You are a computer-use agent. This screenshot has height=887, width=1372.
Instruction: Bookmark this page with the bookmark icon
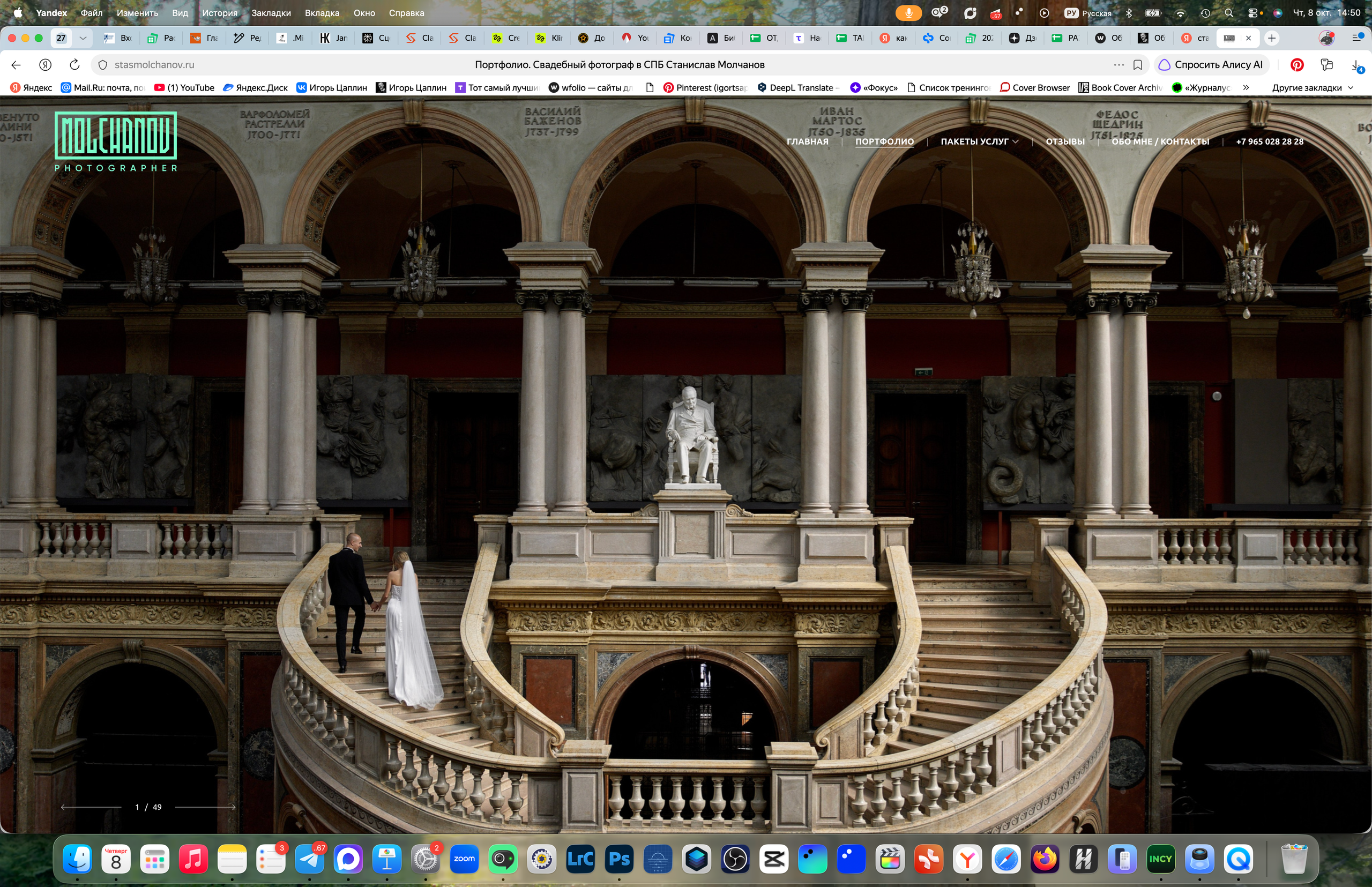tap(1138, 64)
